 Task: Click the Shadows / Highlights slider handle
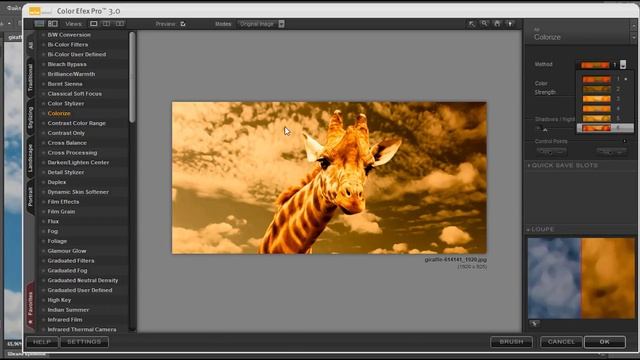pos(545,130)
